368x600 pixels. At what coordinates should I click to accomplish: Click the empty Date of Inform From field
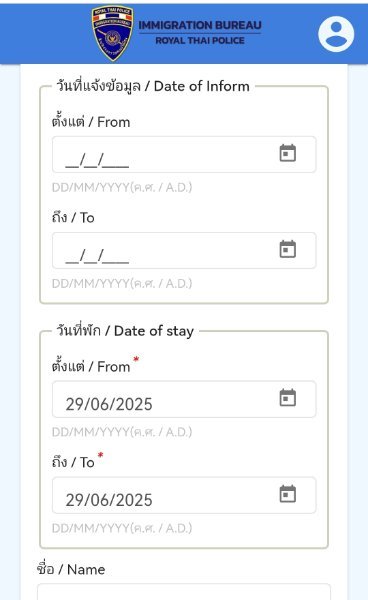coord(184,154)
